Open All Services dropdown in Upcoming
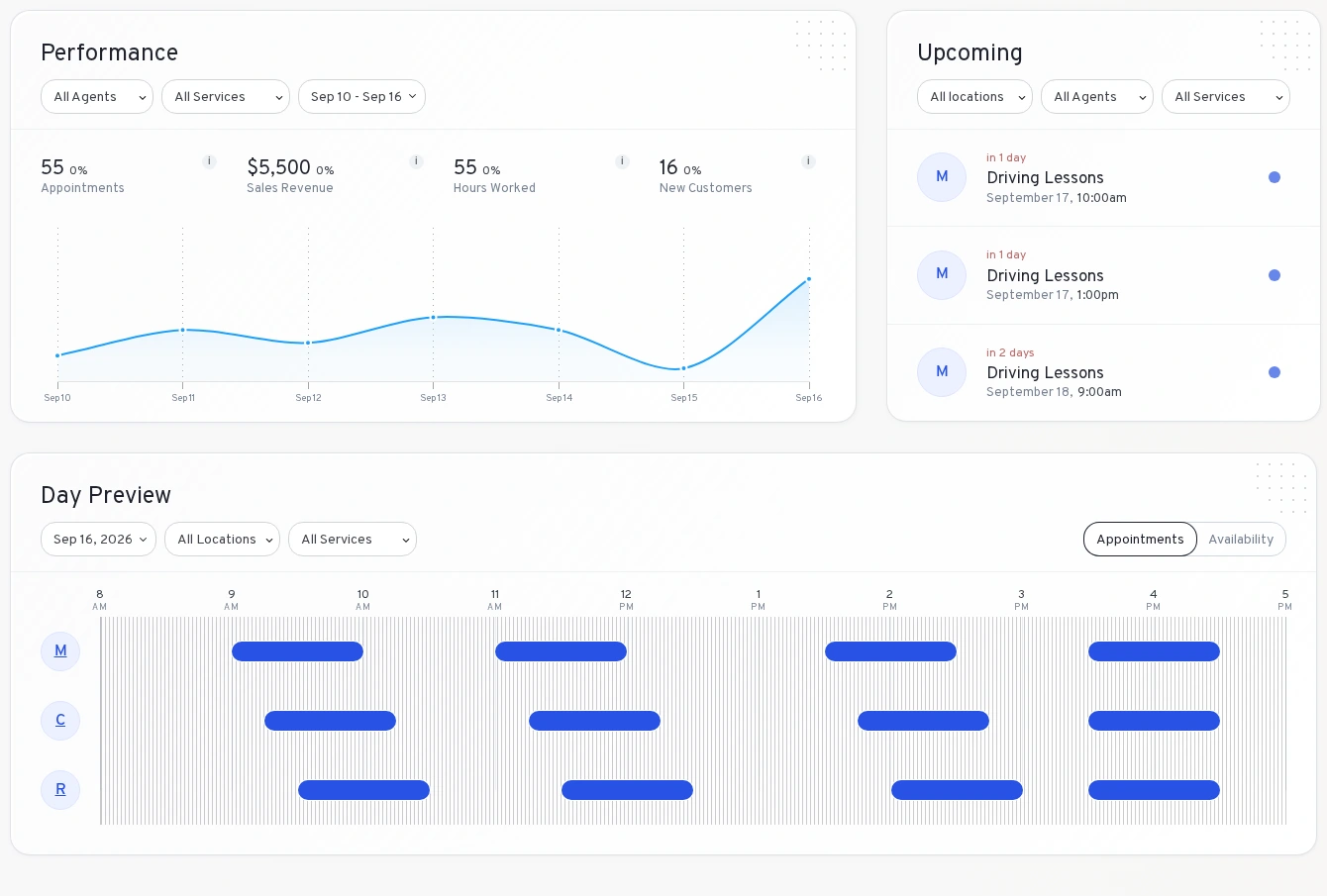The width and height of the screenshot is (1327, 896). click(1226, 97)
